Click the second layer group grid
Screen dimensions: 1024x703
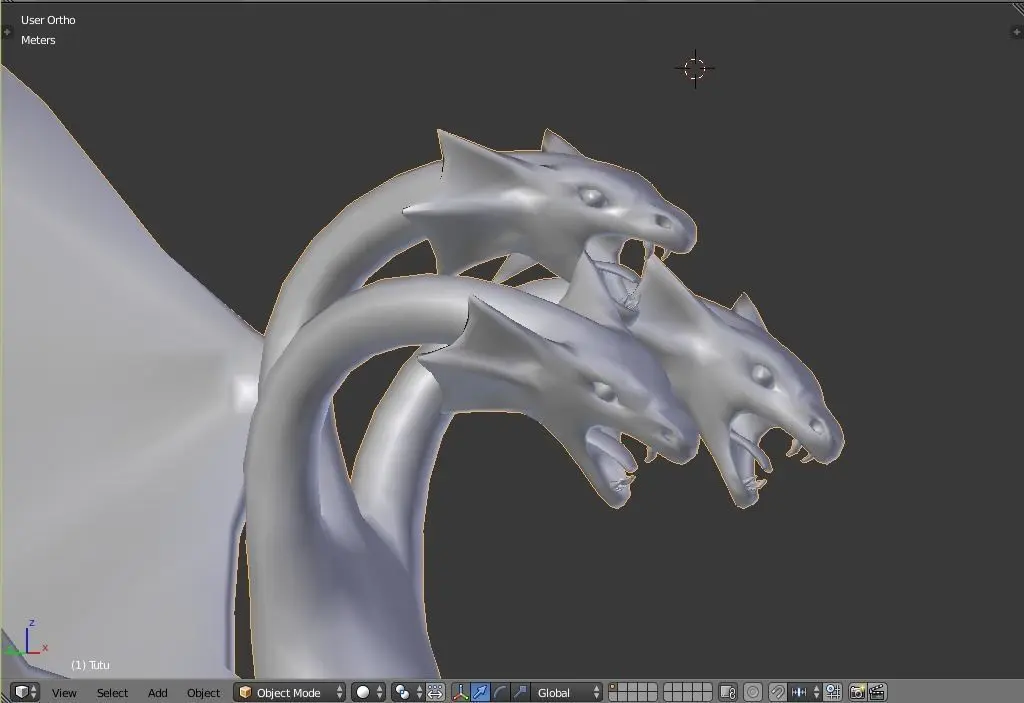pyautogui.click(x=688, y=693)
